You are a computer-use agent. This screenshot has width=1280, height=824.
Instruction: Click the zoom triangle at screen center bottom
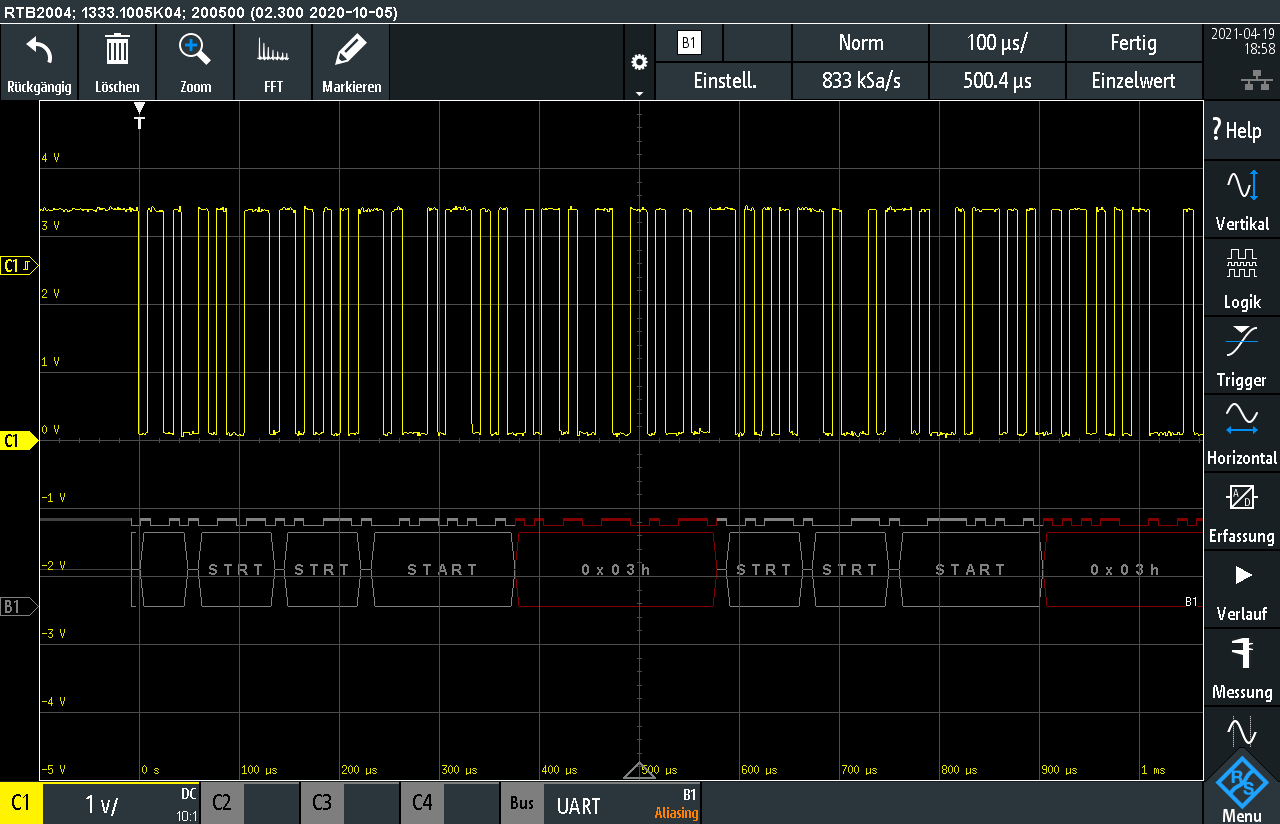pyautogui.click(x=639, y=770)
